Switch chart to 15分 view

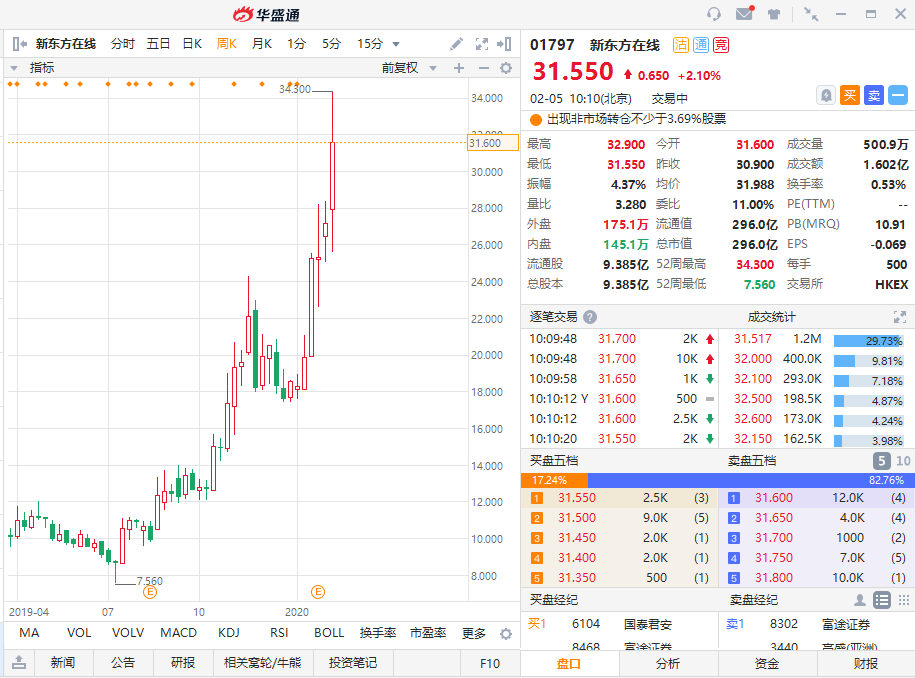tap(370, 44)
